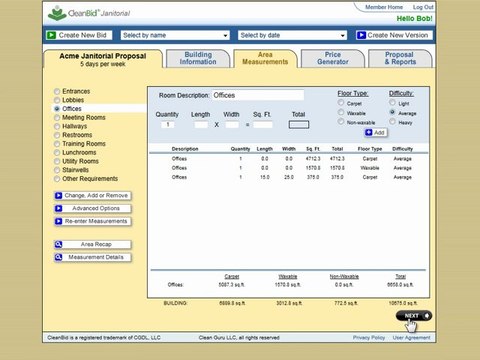The height and width of the screenshot is (360, 480).
Task: Click the Total input field
Action: 299,125
